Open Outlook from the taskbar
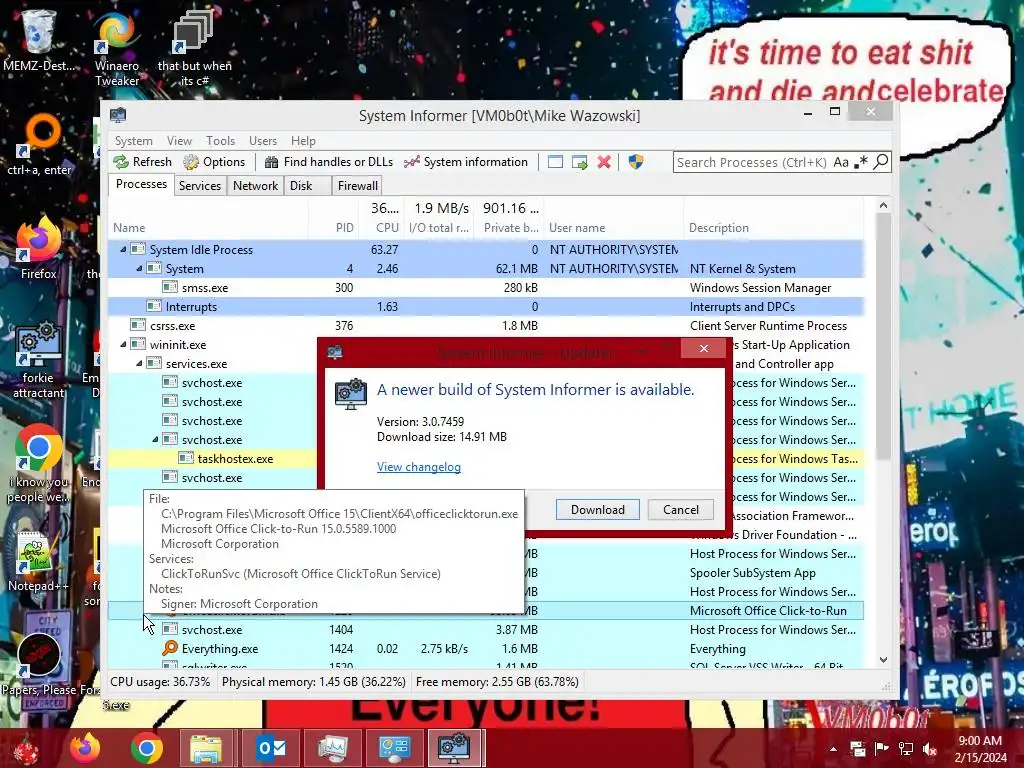 [271, 748]
